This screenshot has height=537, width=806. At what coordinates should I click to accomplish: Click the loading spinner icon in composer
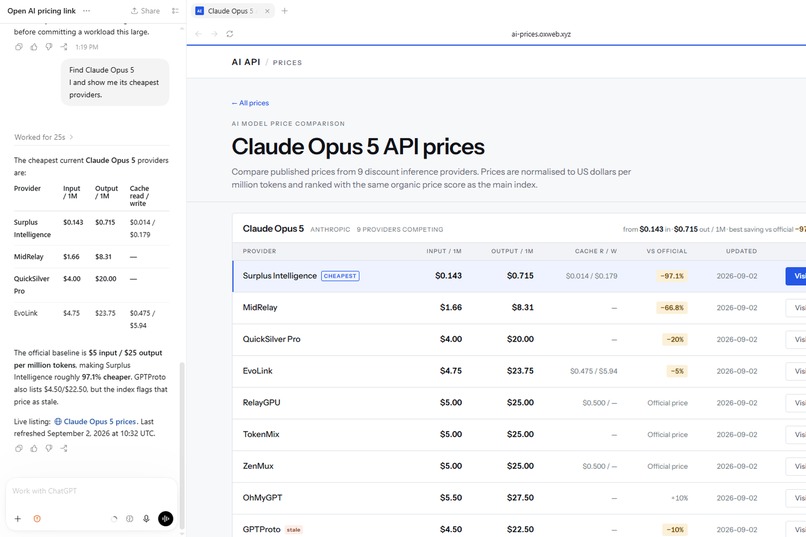[114, 519]
